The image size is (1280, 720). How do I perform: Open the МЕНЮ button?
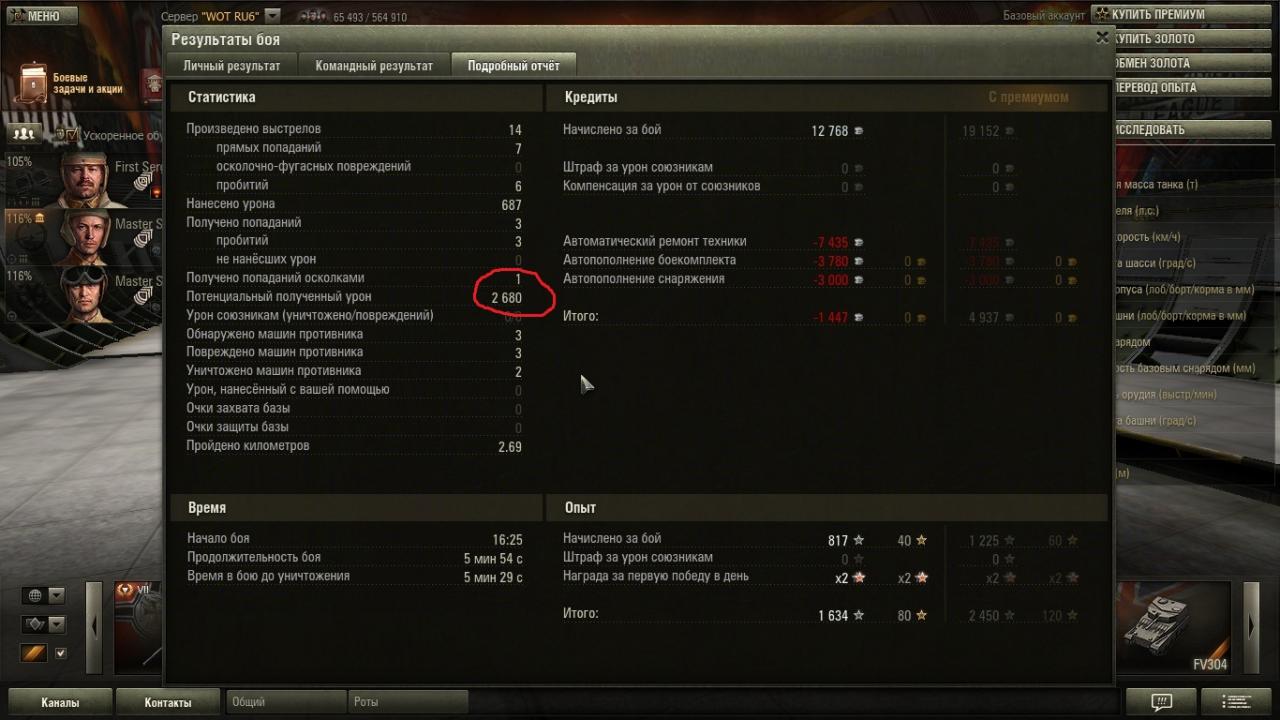click(x=40, y=16)
